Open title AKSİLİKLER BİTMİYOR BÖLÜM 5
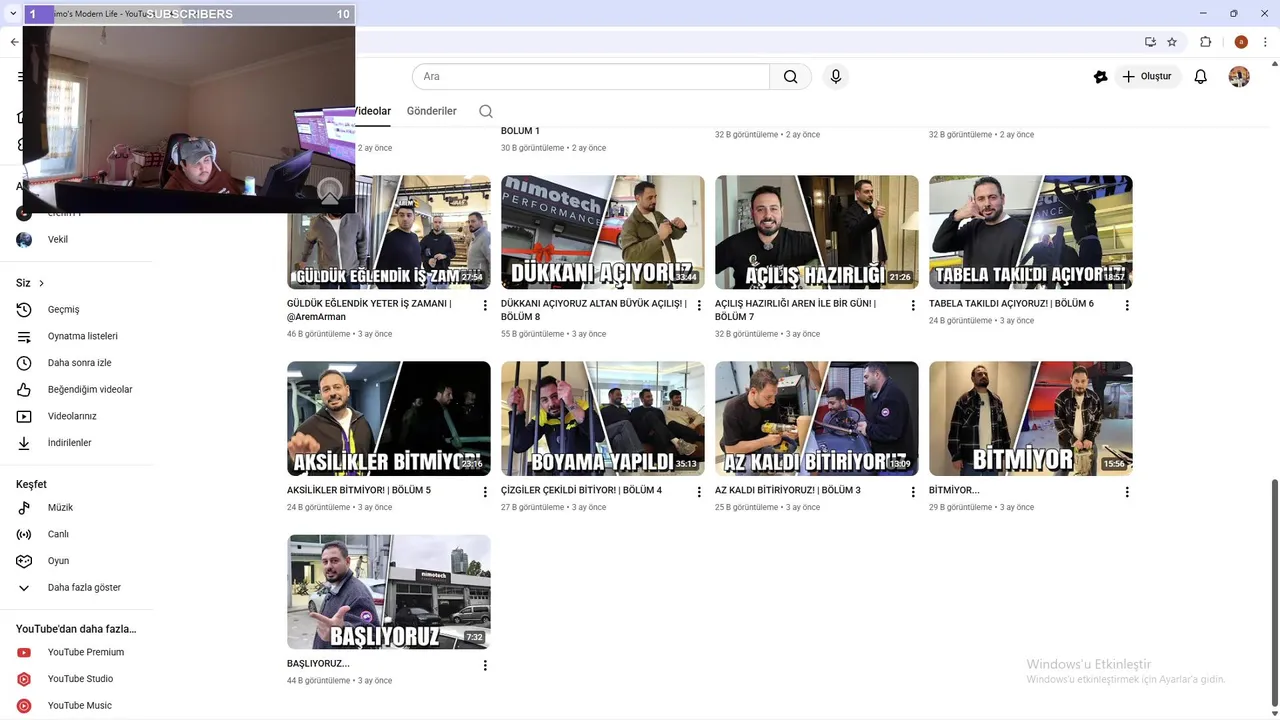The image size is (1280, 720). coord(359,491)
